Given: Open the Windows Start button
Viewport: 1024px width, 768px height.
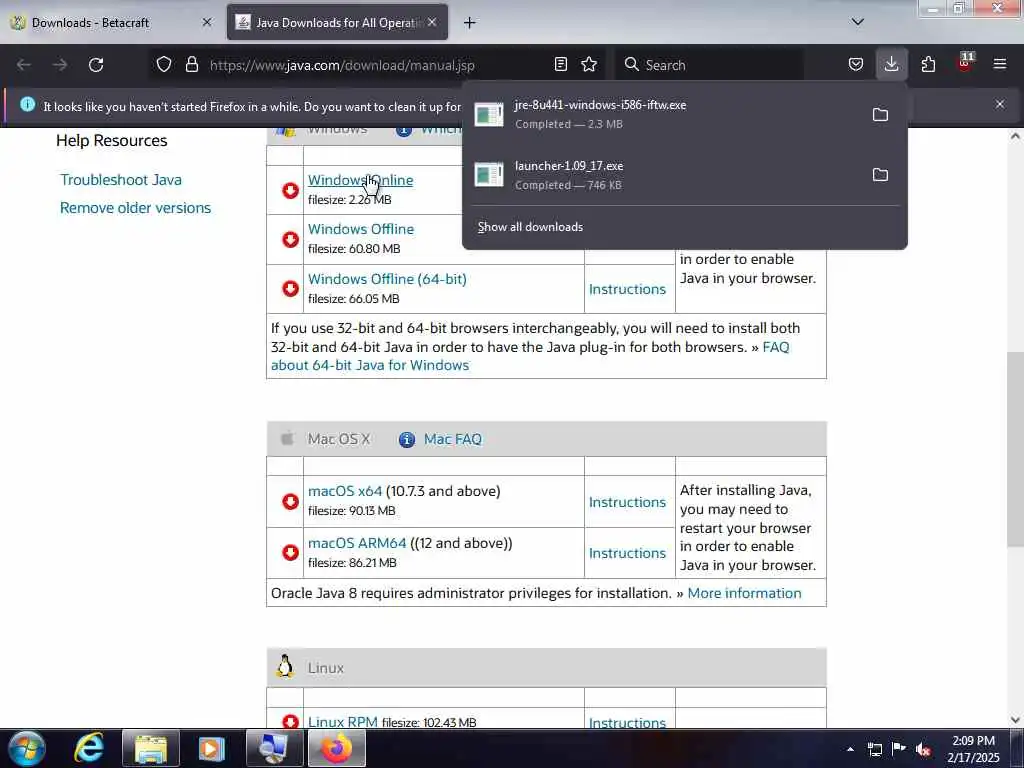Looking at the screenshot, I should pos(26,748).
